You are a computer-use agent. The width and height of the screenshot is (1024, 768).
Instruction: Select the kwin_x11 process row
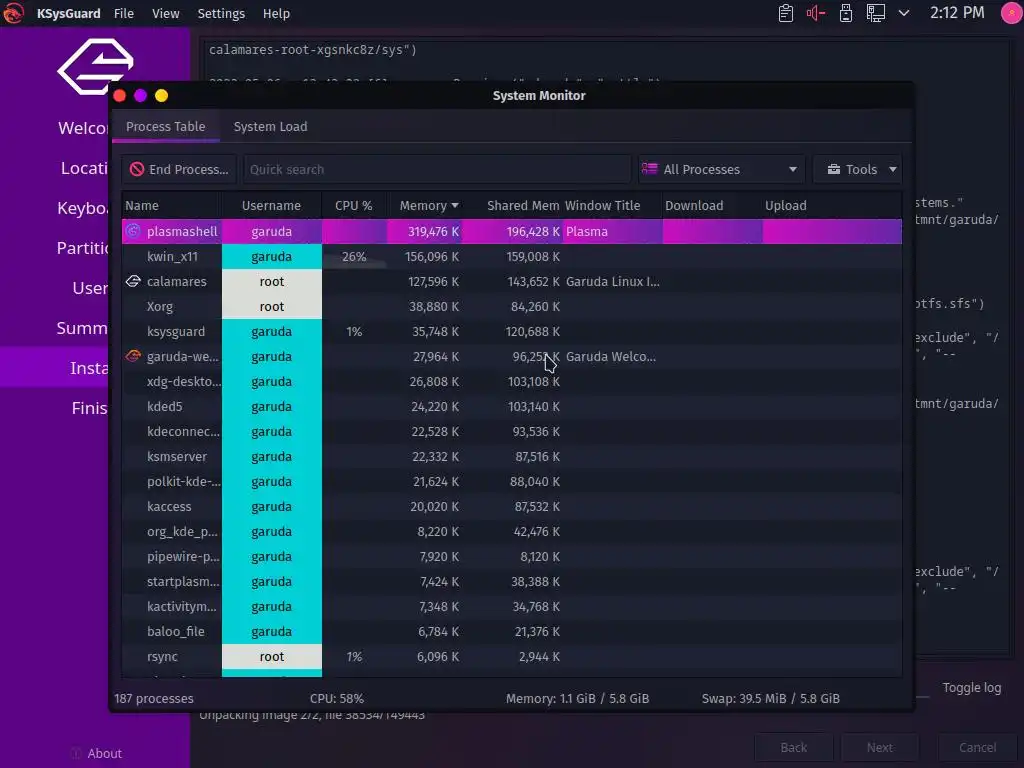(x=511, y=257)
